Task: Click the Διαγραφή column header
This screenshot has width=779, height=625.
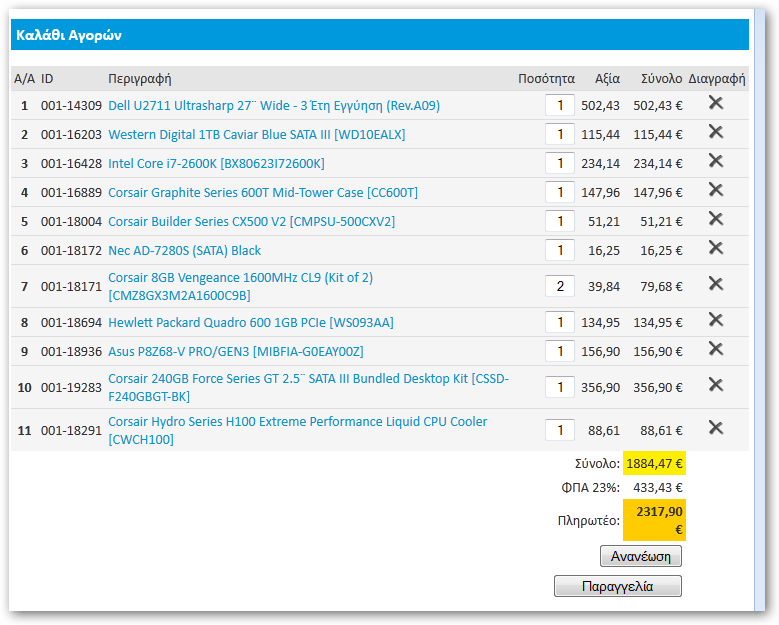Action: [x=716, y=79]
